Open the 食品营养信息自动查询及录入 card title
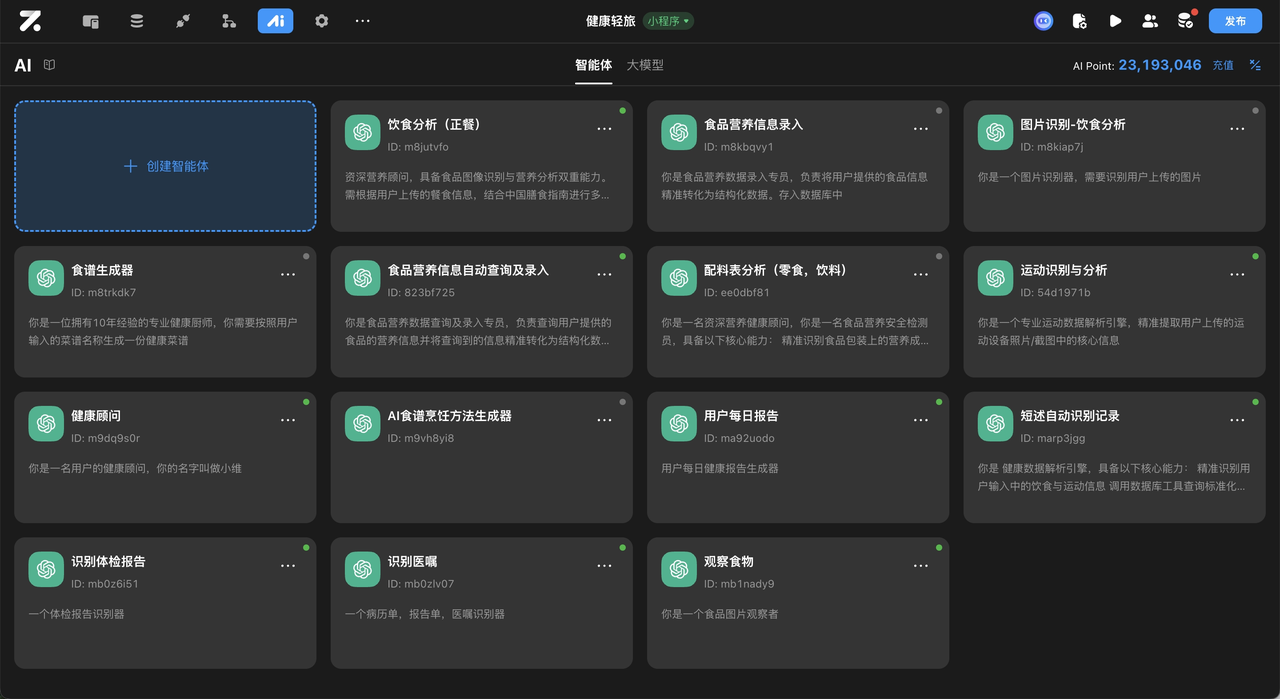The height and width of the screenshot is (699, 1280). pos(468,270)
